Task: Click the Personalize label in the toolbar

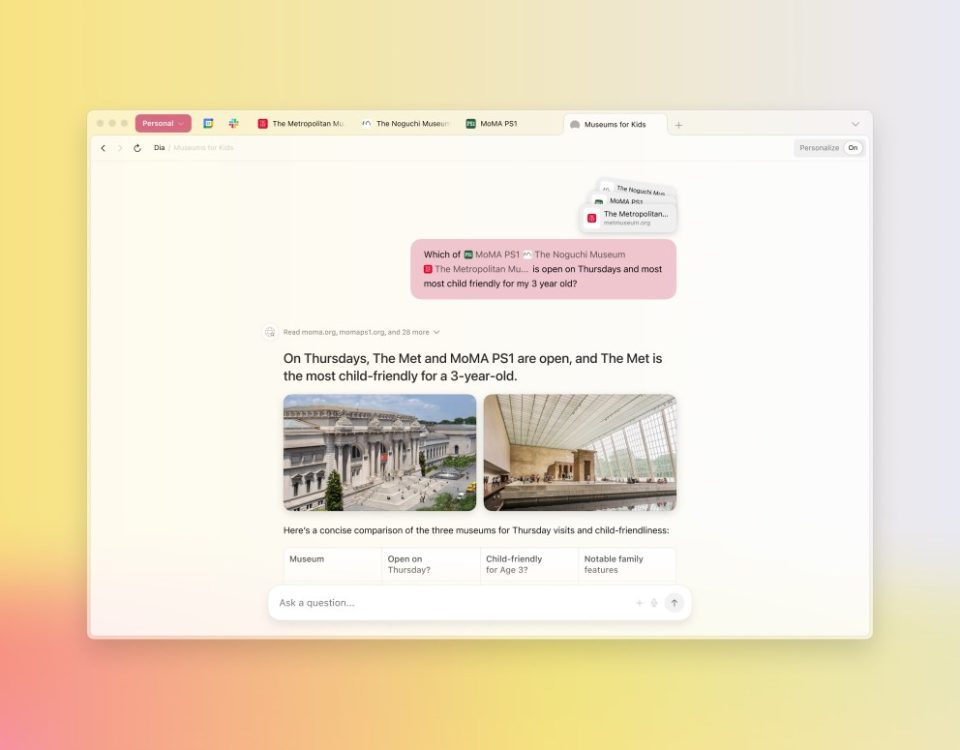Action: 818,147
